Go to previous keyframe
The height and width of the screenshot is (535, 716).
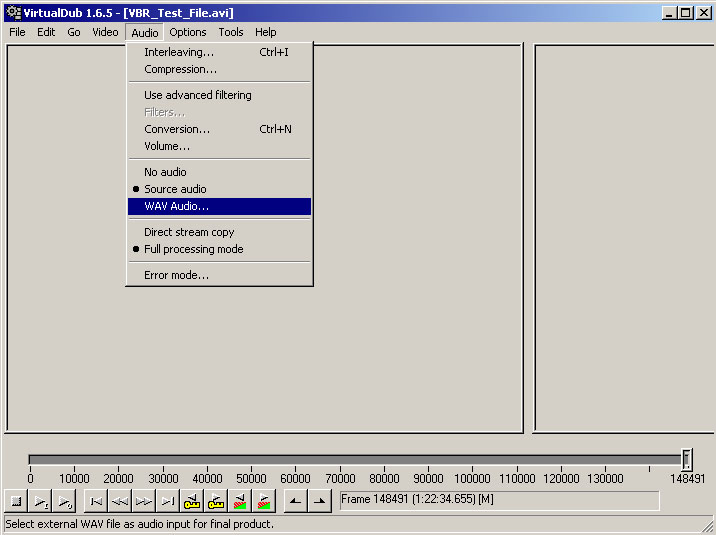[x=192, y=502]
